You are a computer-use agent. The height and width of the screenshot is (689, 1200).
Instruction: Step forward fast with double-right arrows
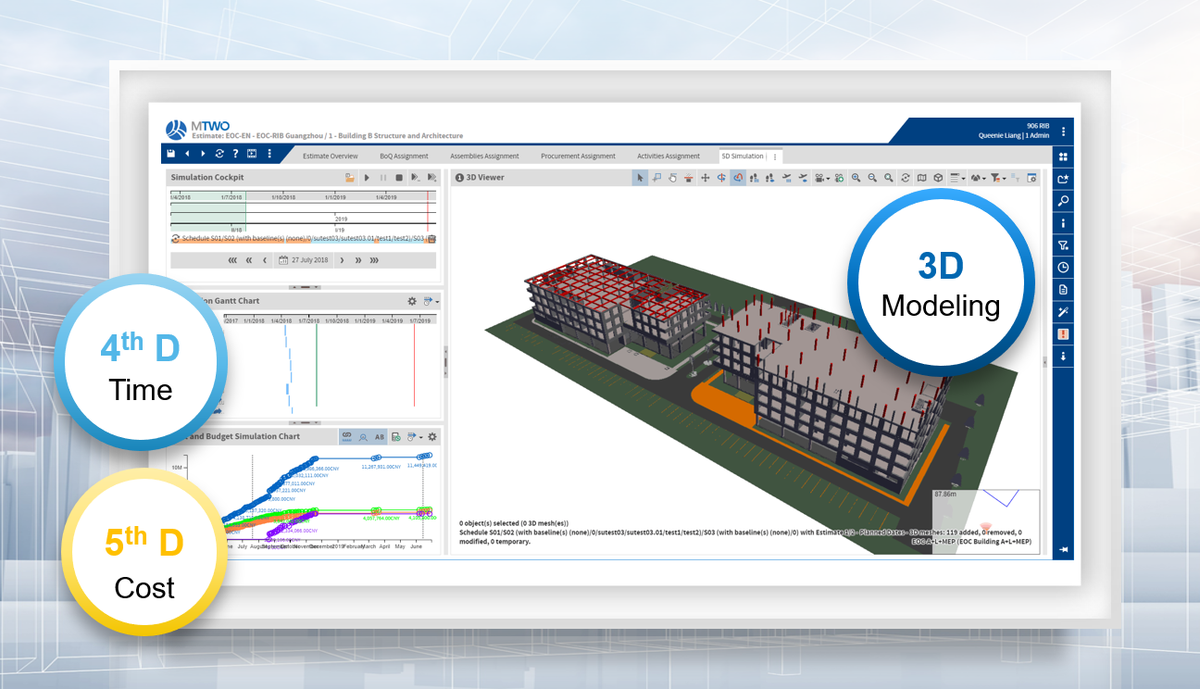pos(358,260)
